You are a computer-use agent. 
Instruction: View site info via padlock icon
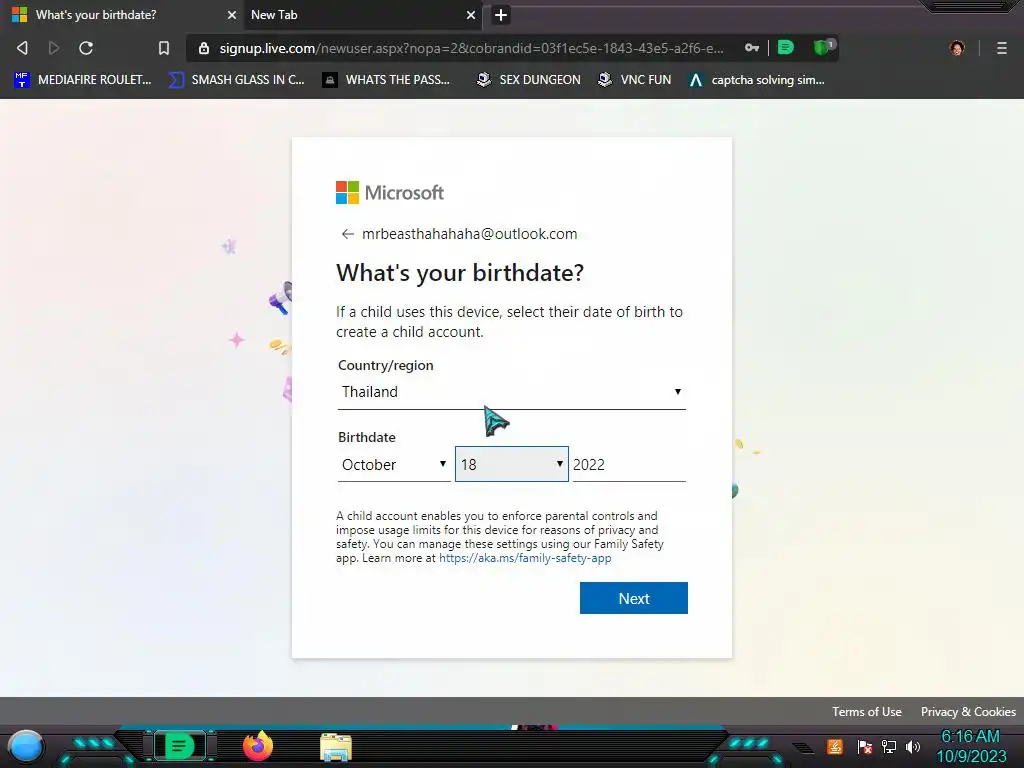click(x=204, y=48)
